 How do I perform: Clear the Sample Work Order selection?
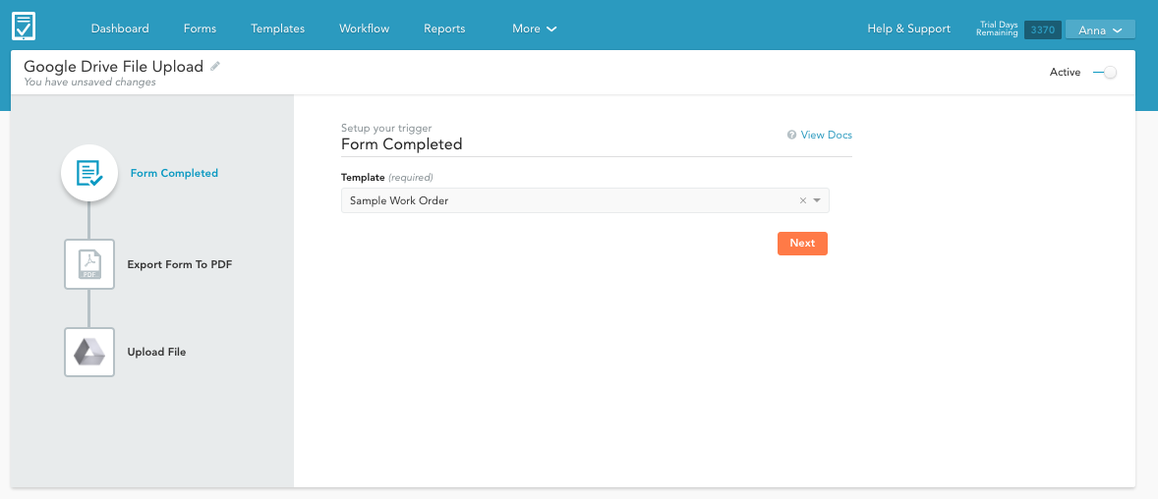tap(803, 201)
